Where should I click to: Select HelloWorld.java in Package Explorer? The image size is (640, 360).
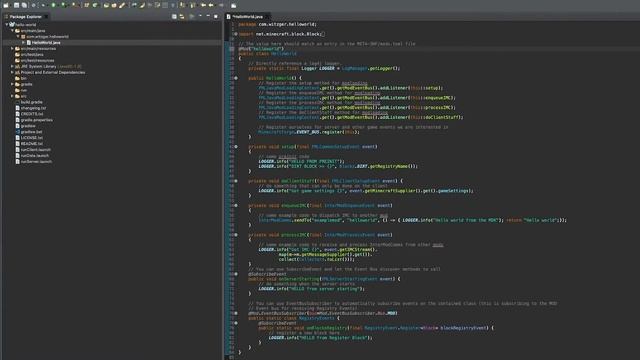pyautogui.click(x=43, y=42)
